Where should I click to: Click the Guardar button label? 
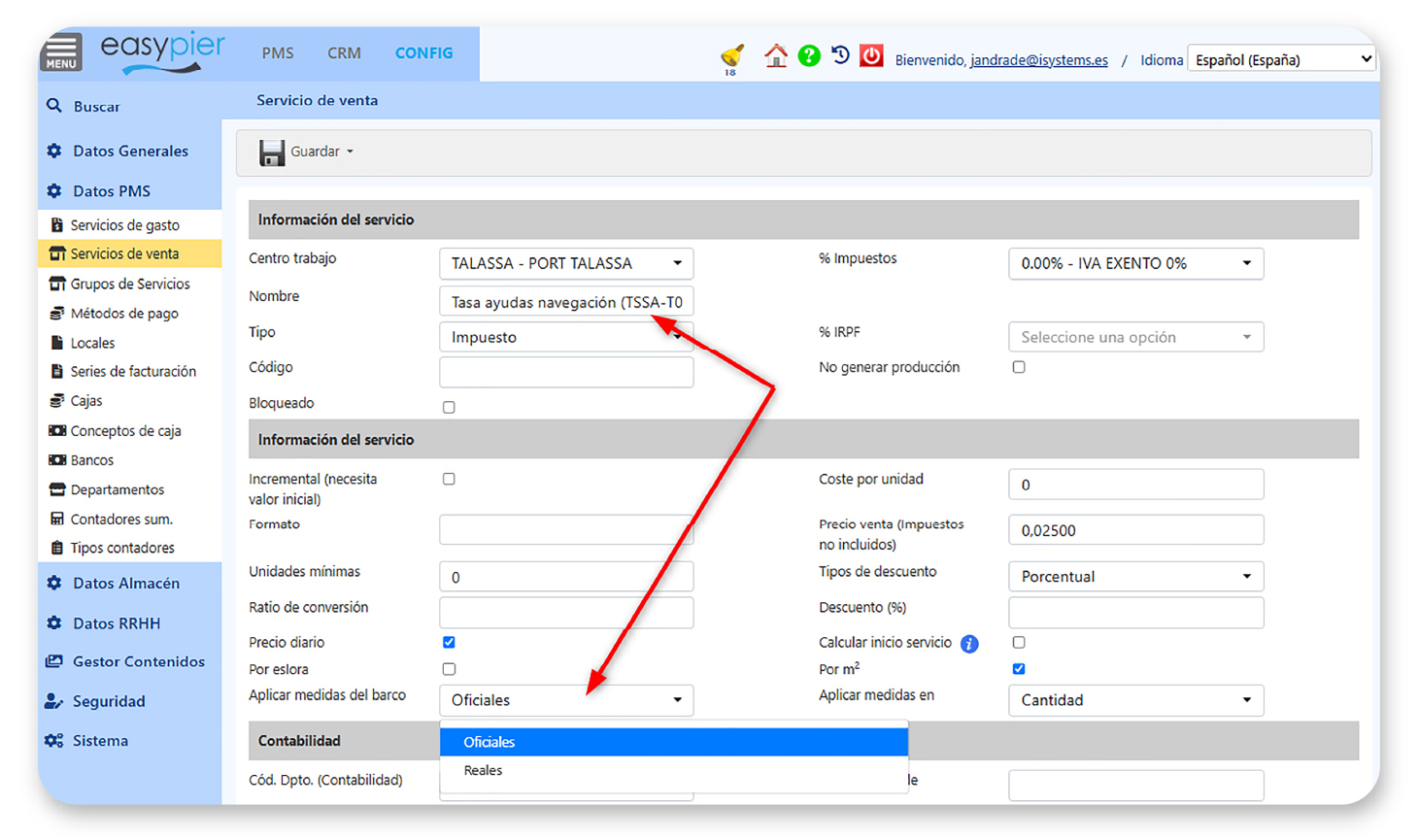point(315,151)
